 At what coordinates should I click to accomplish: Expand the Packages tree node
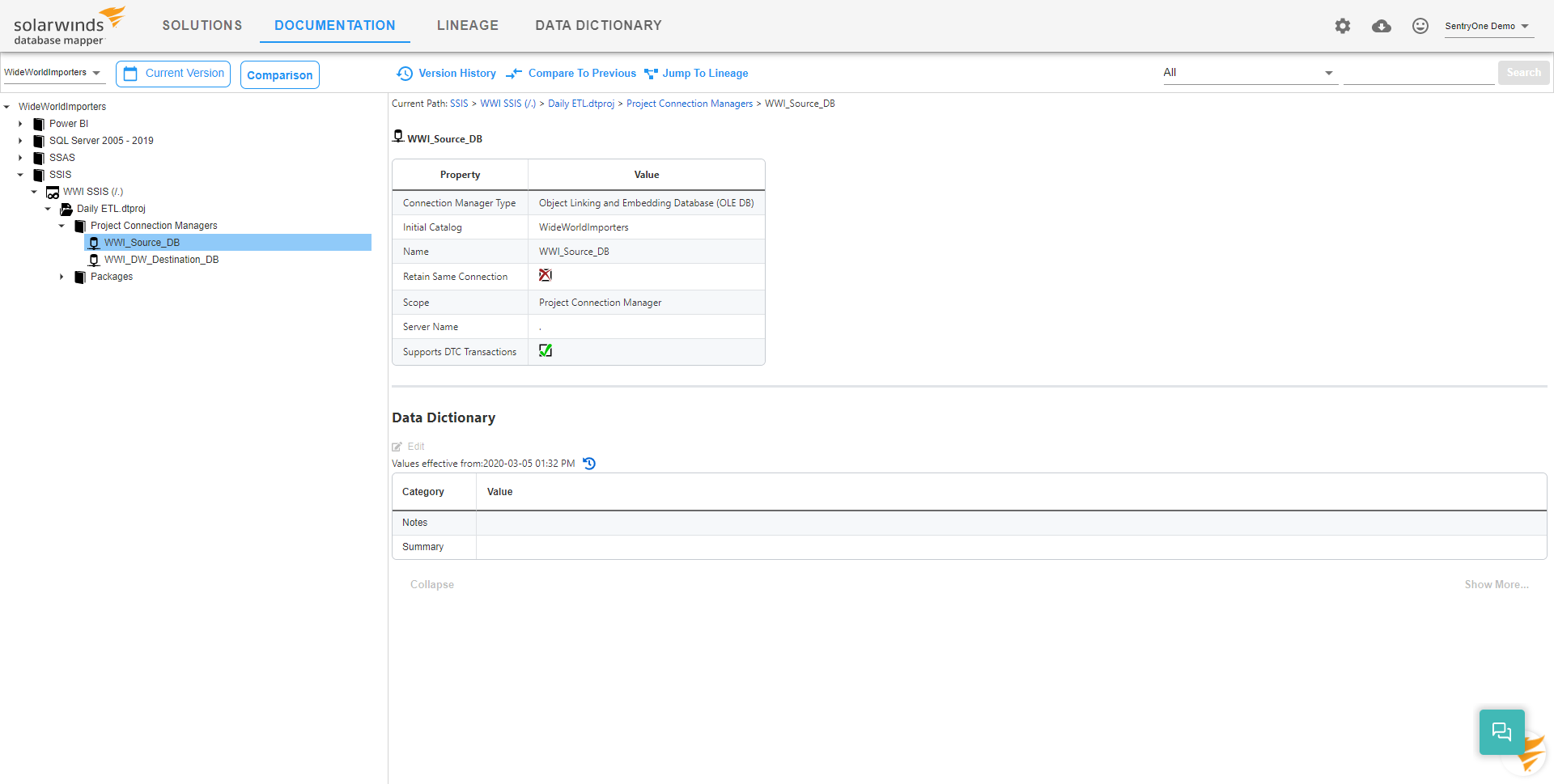coord(62,277)
